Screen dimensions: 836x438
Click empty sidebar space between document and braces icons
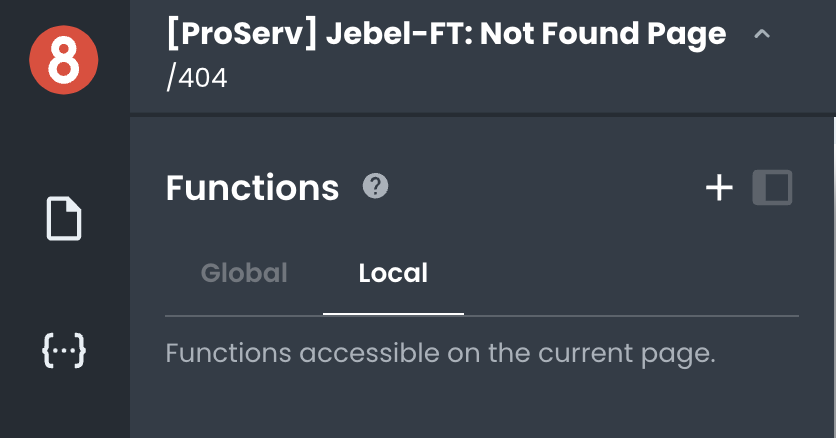tap(64, 285)
